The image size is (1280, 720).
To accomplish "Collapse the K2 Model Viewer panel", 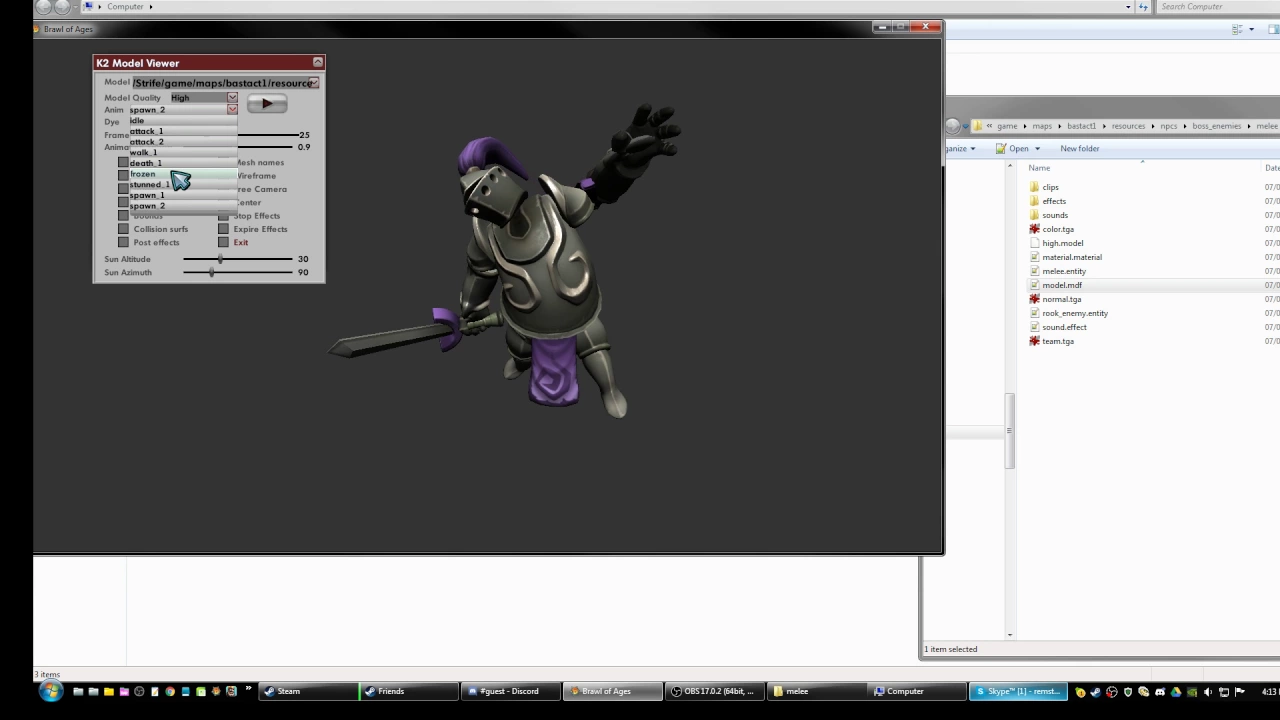I will pos(318,62).
